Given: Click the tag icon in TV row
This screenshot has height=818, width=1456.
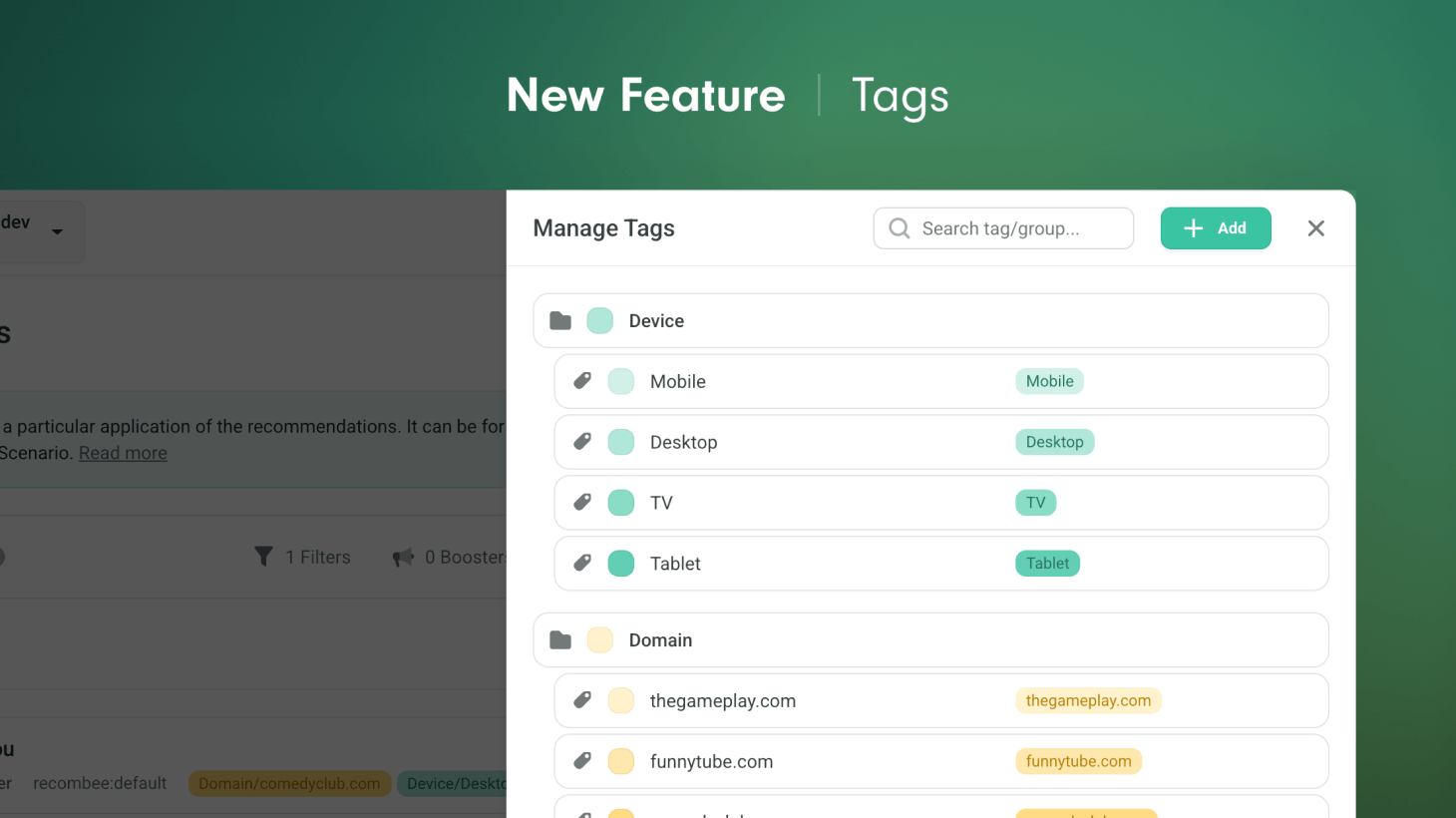Looking at the screenshot, I should pyautogui.click(x=582, y=503).
